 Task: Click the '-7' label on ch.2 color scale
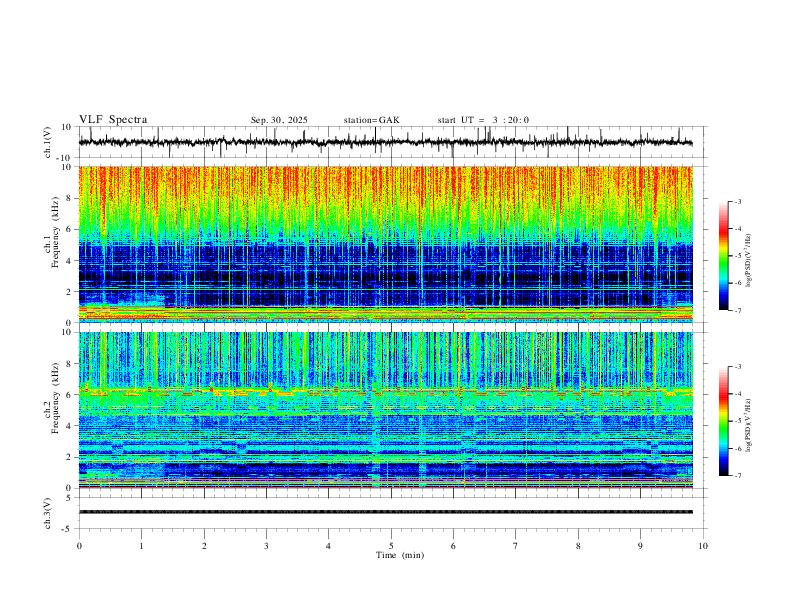click(x=737, y=475)
